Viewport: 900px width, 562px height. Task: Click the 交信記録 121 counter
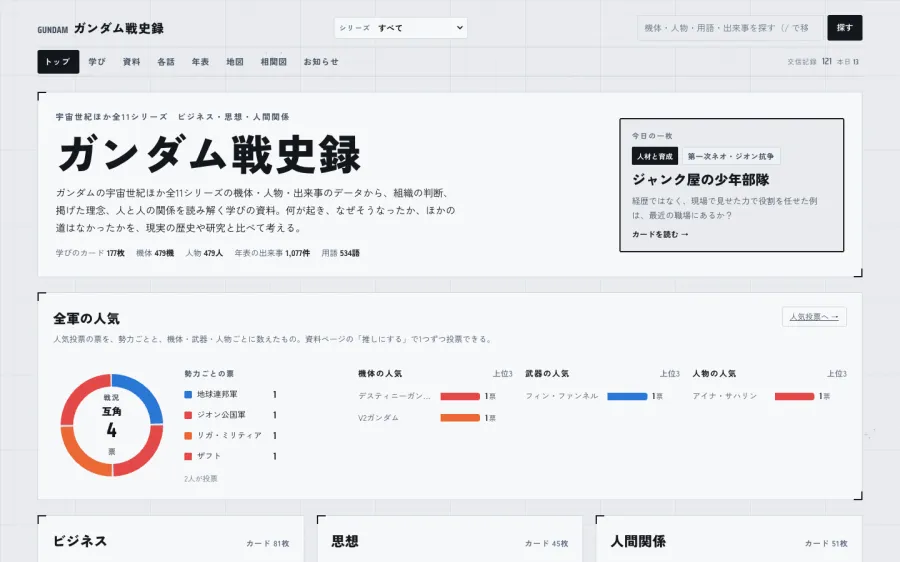click(809, 61)
